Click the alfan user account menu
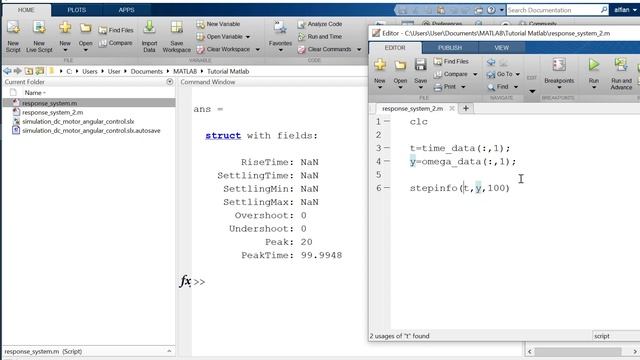This screenshot has width=640, height=360. [x=625, y=10]
